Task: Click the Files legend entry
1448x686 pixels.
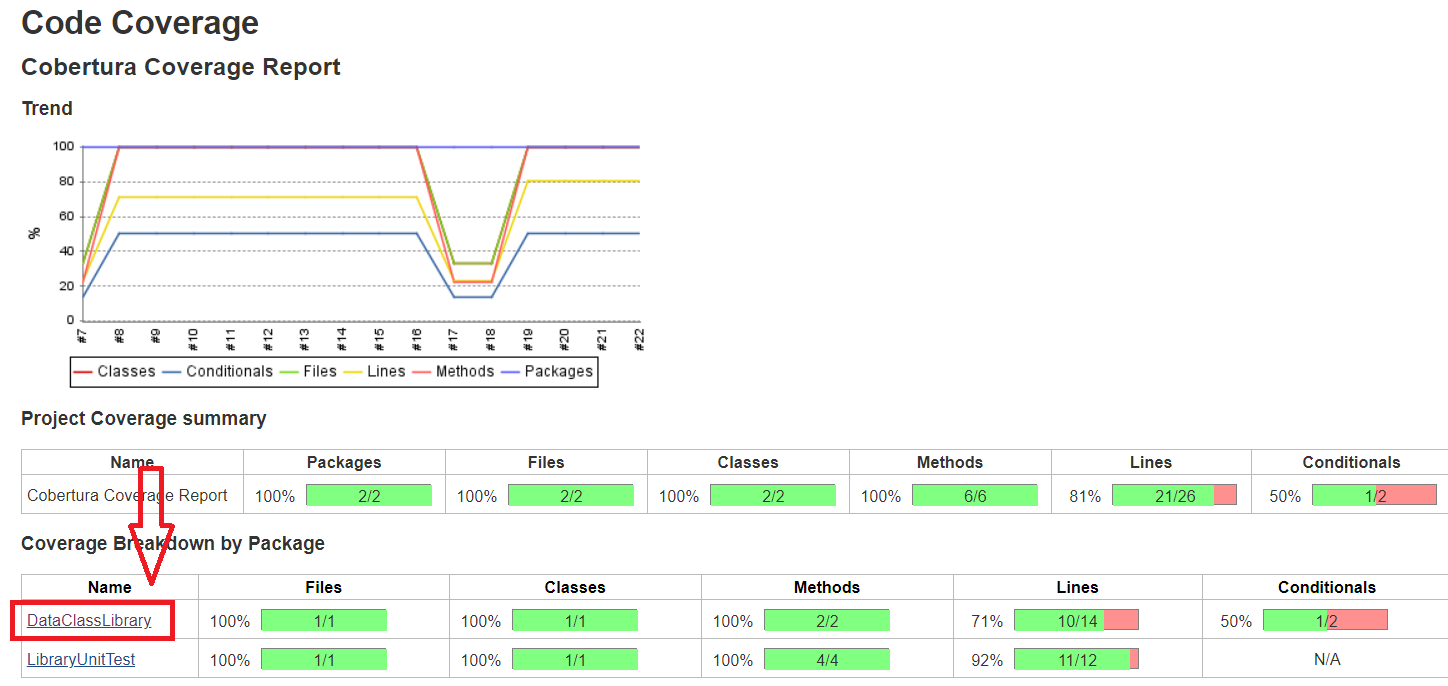Action: pyautogui.click(x=308, y=371)
